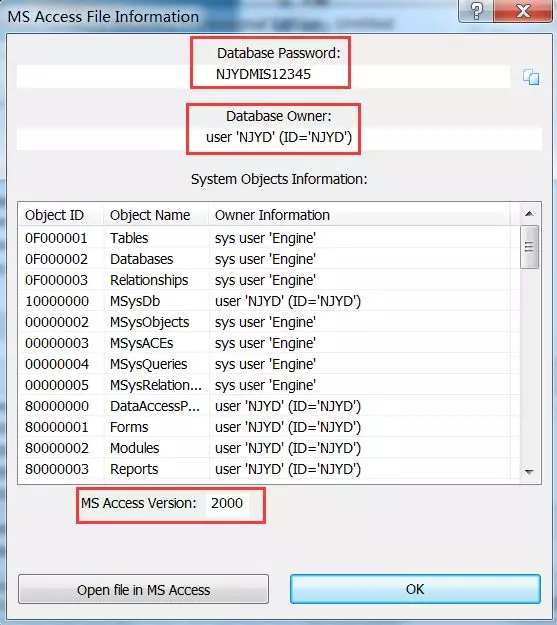Select the Tables object row

point(269,238)
